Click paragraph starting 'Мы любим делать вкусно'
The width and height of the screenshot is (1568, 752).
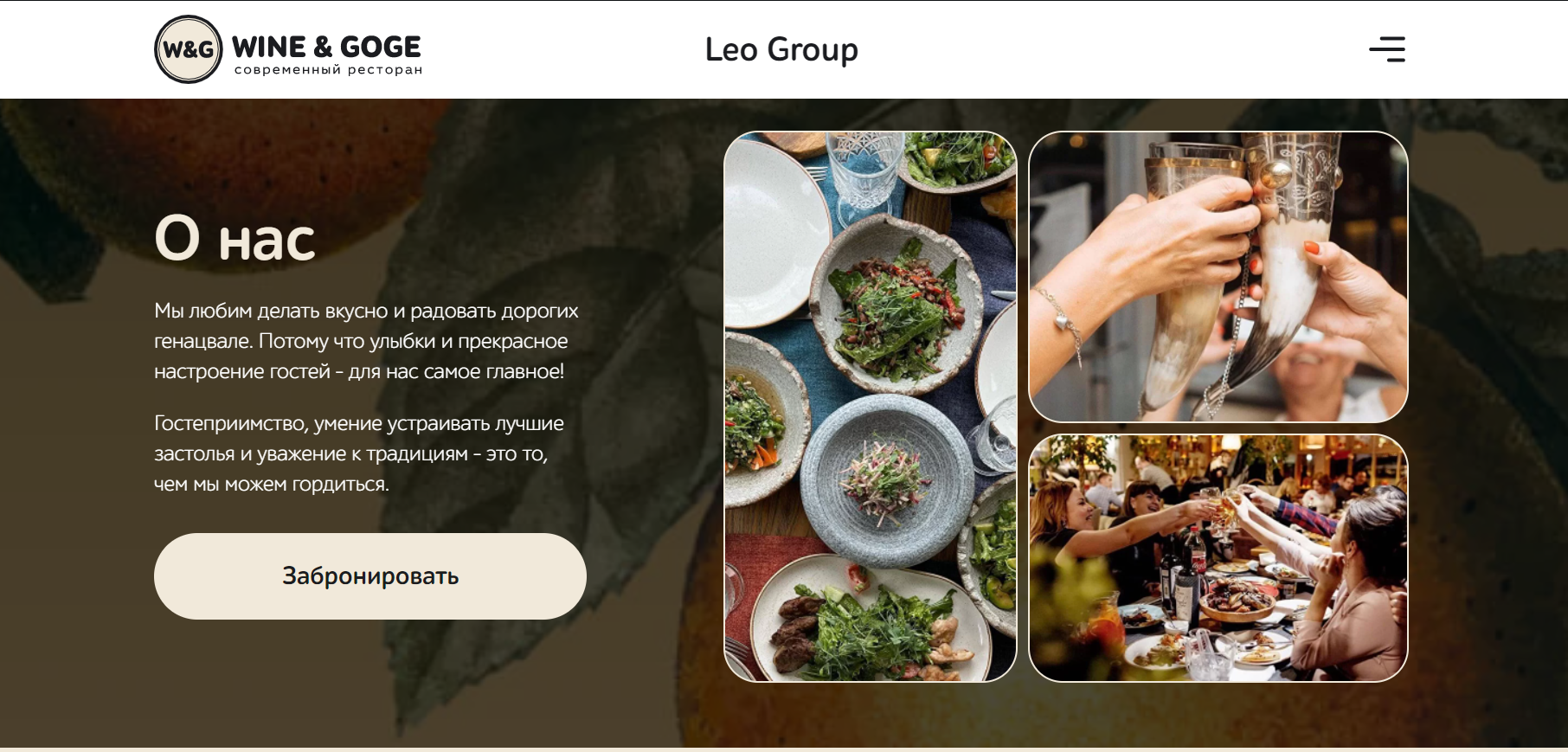tap(366, 341)
